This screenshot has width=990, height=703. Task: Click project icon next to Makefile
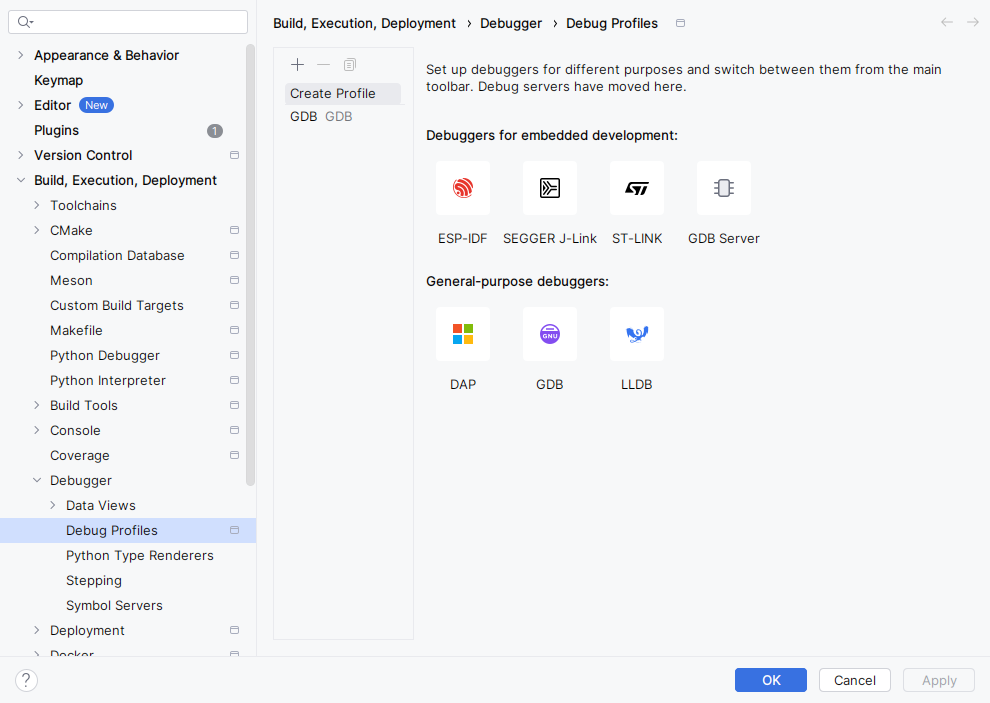pyautogui.click(x=234, y=330)
